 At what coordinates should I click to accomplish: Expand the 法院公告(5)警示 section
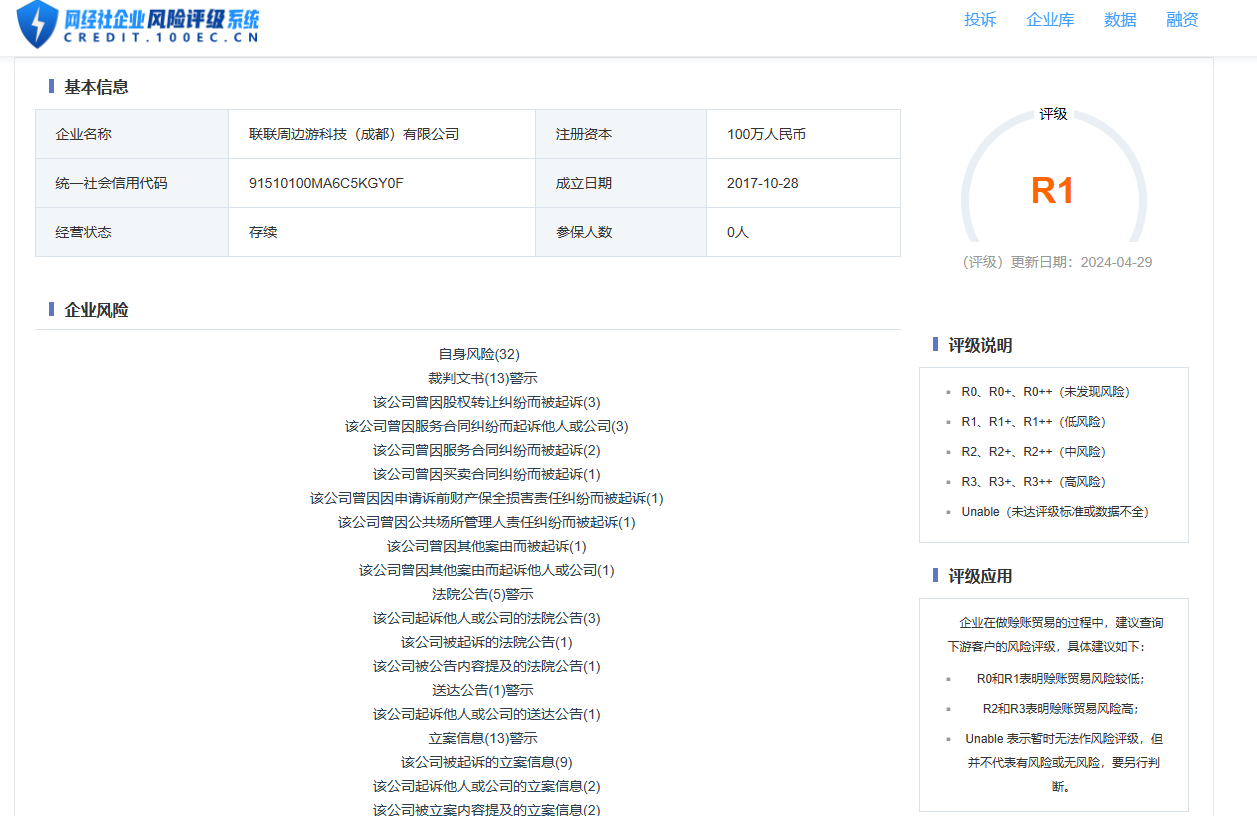tap(482, 594)
